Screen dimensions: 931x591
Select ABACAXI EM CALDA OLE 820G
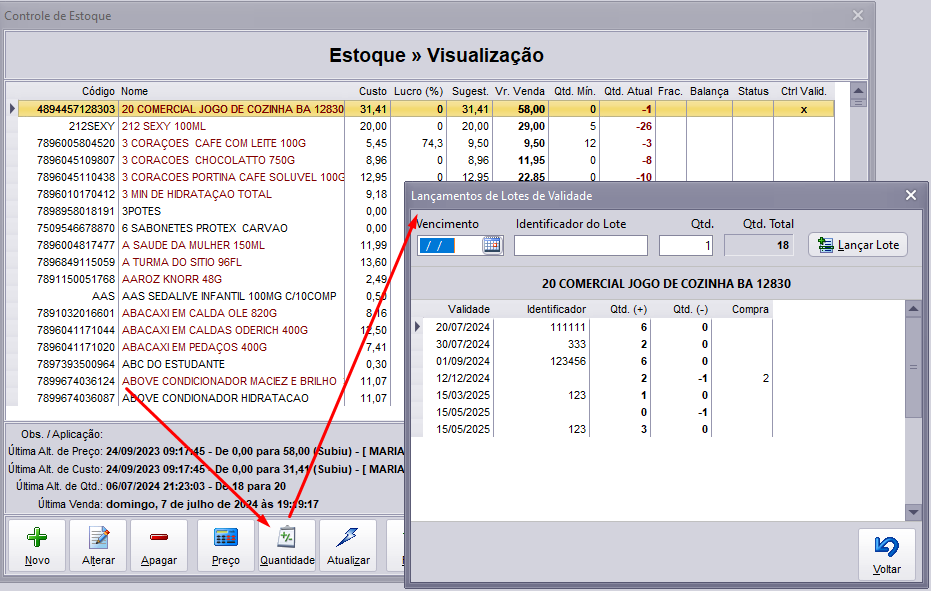point(211,313)
